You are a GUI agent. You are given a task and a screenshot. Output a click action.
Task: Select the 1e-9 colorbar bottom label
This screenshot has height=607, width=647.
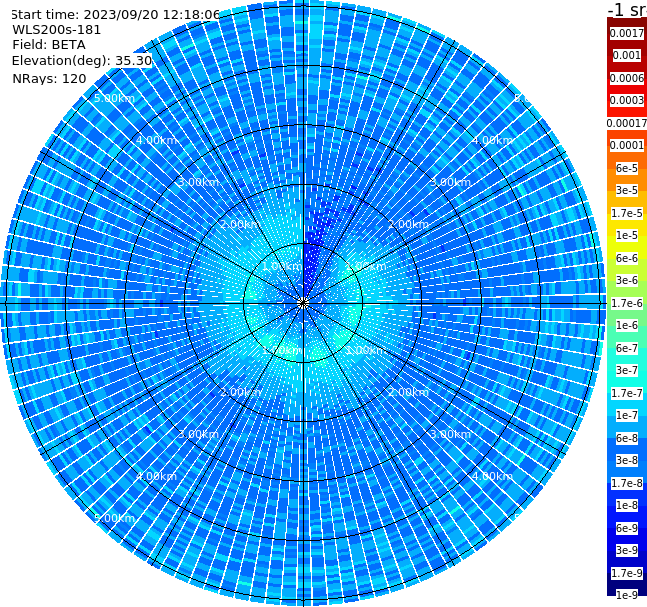(627, 595)
